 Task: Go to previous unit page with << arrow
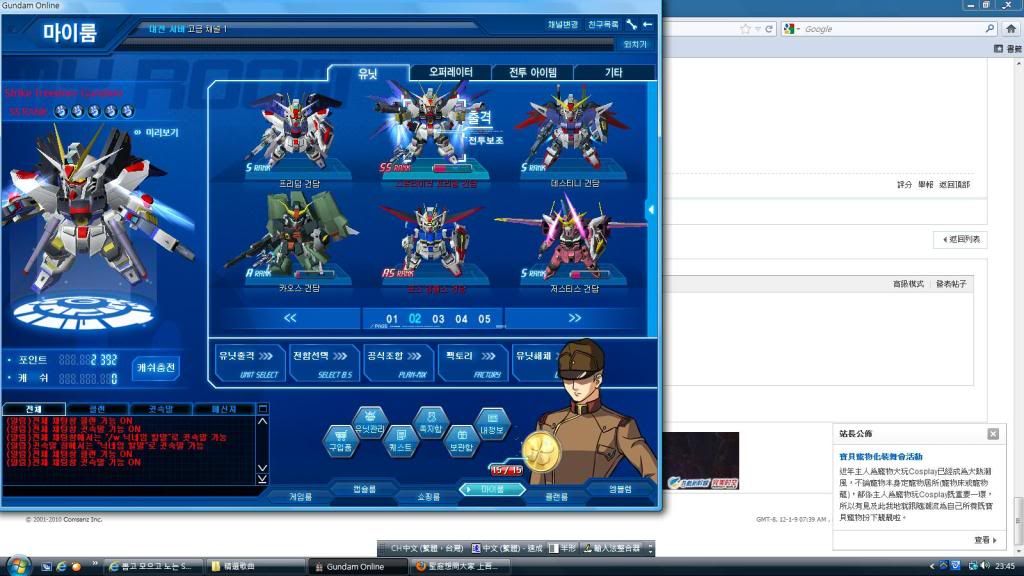(290, 318)
